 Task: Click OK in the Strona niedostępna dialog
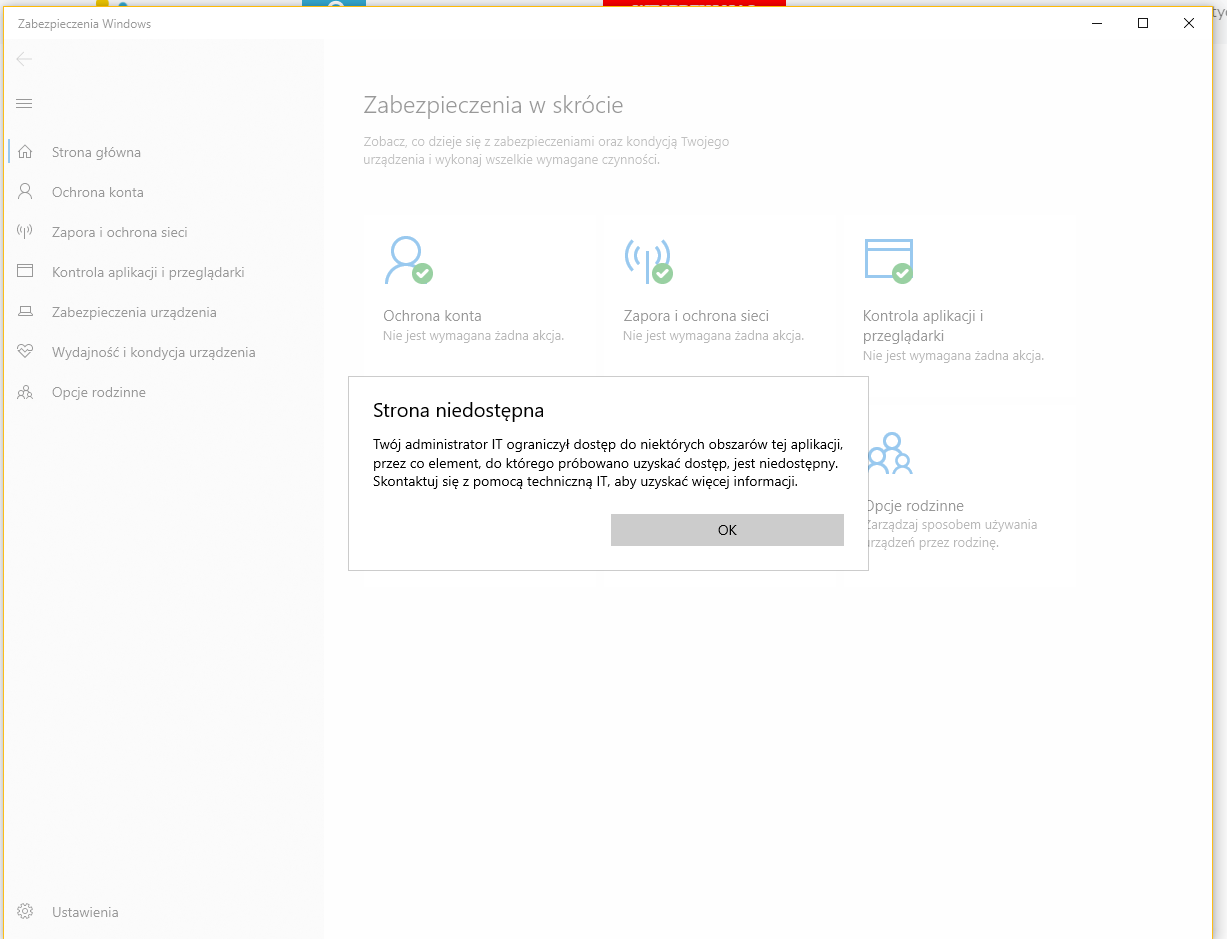click(x=727, y=530)
